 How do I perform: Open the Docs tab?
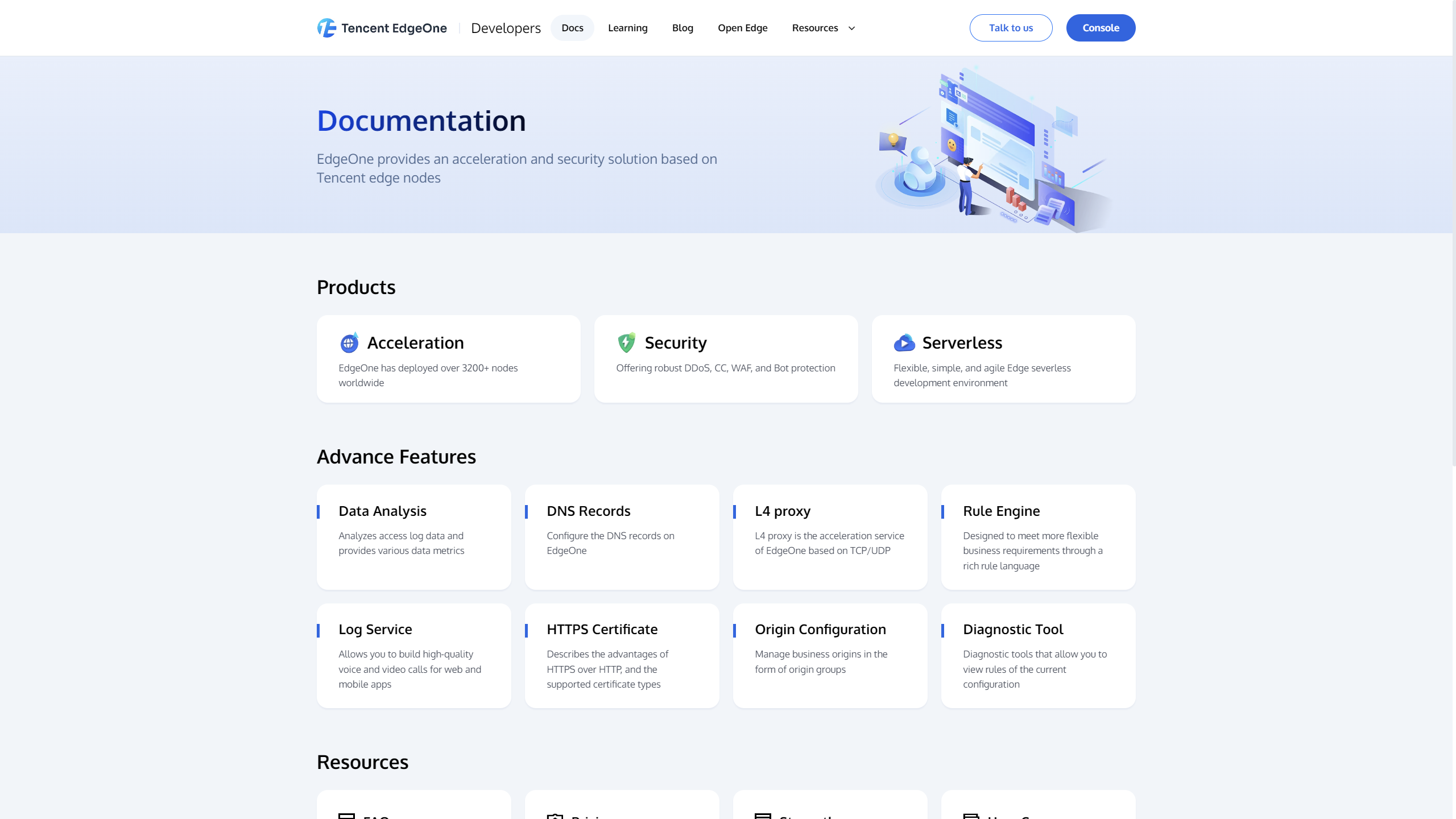pos(572,28)
